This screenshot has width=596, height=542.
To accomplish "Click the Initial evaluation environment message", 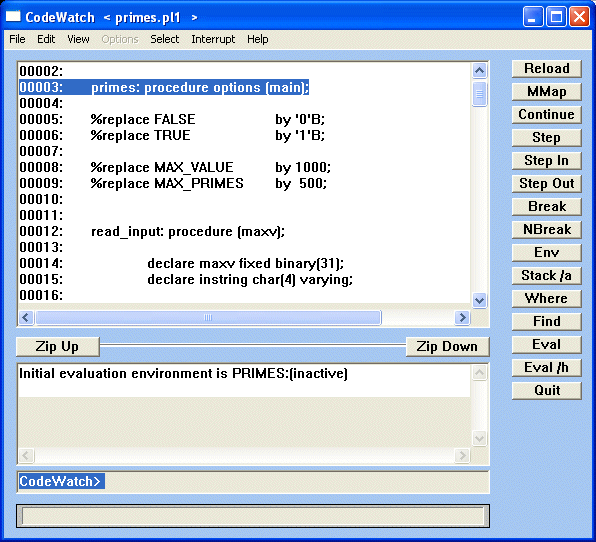I will tap(183, 373).
